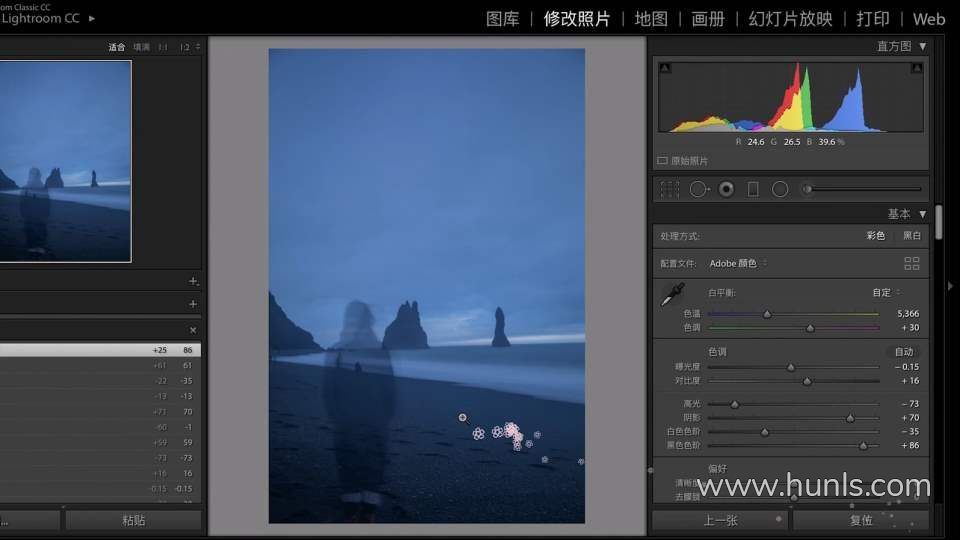Adjust the 白色色阶 whites slider
This screenshot has width=960, height=540.
[x=765, y=432]
